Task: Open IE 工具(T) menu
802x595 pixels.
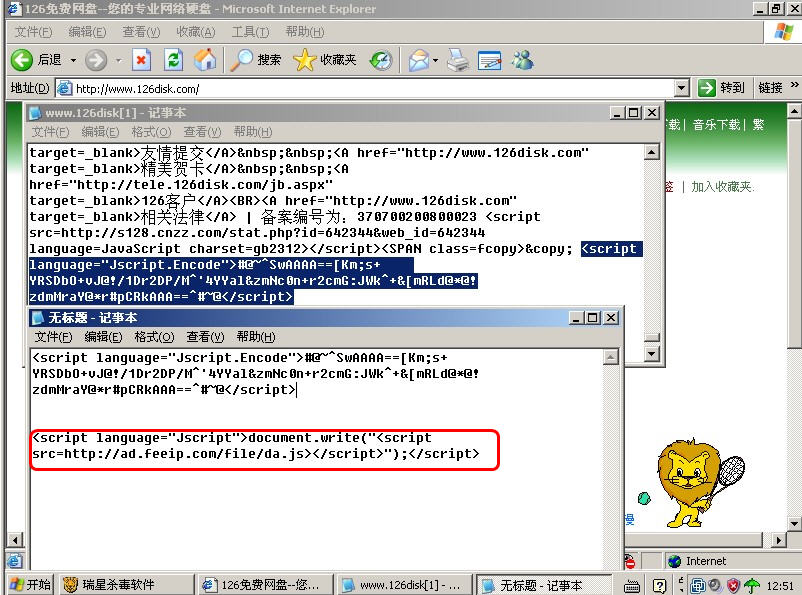Action: [x=250, y=32]
